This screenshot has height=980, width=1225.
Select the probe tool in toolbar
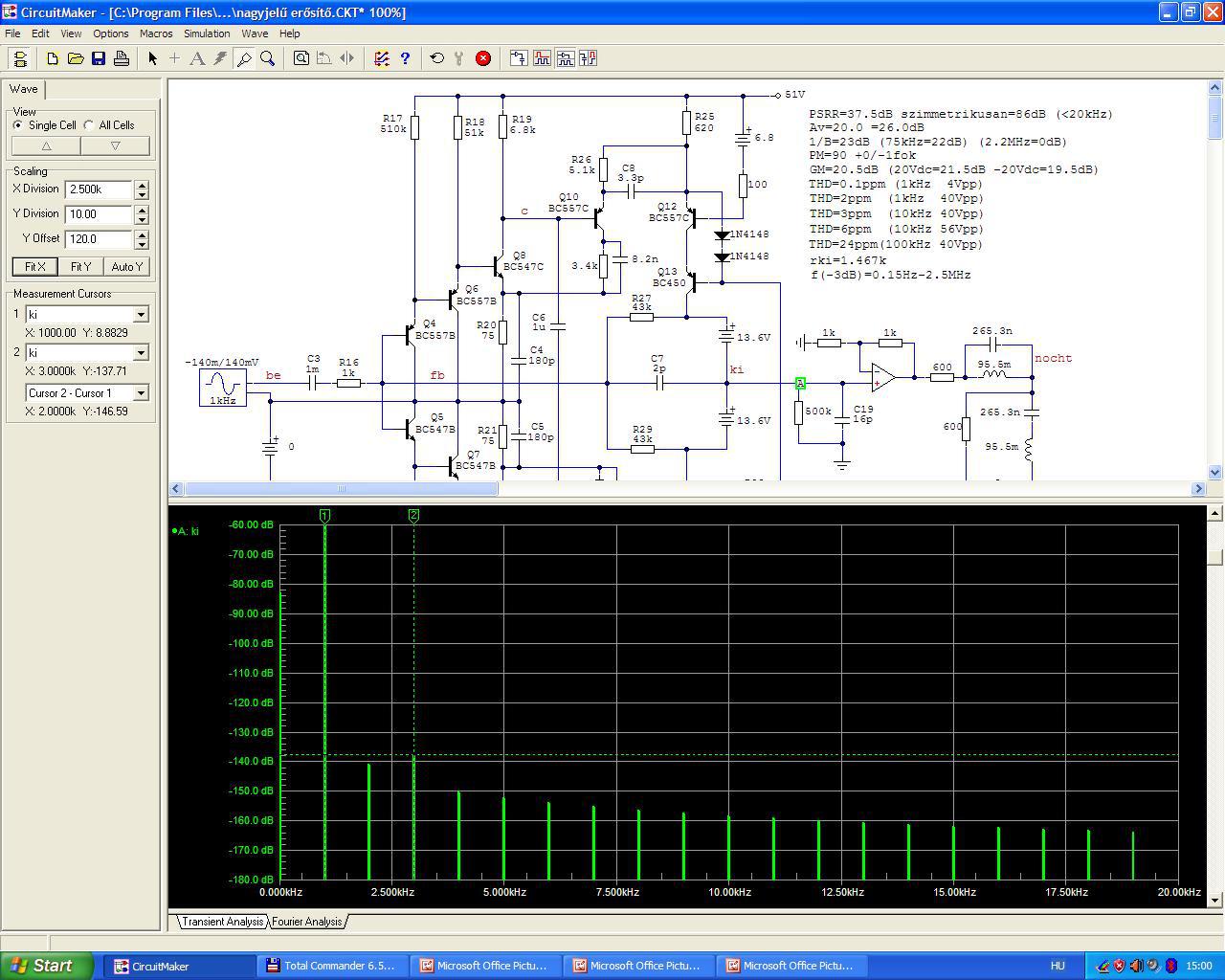244,58
